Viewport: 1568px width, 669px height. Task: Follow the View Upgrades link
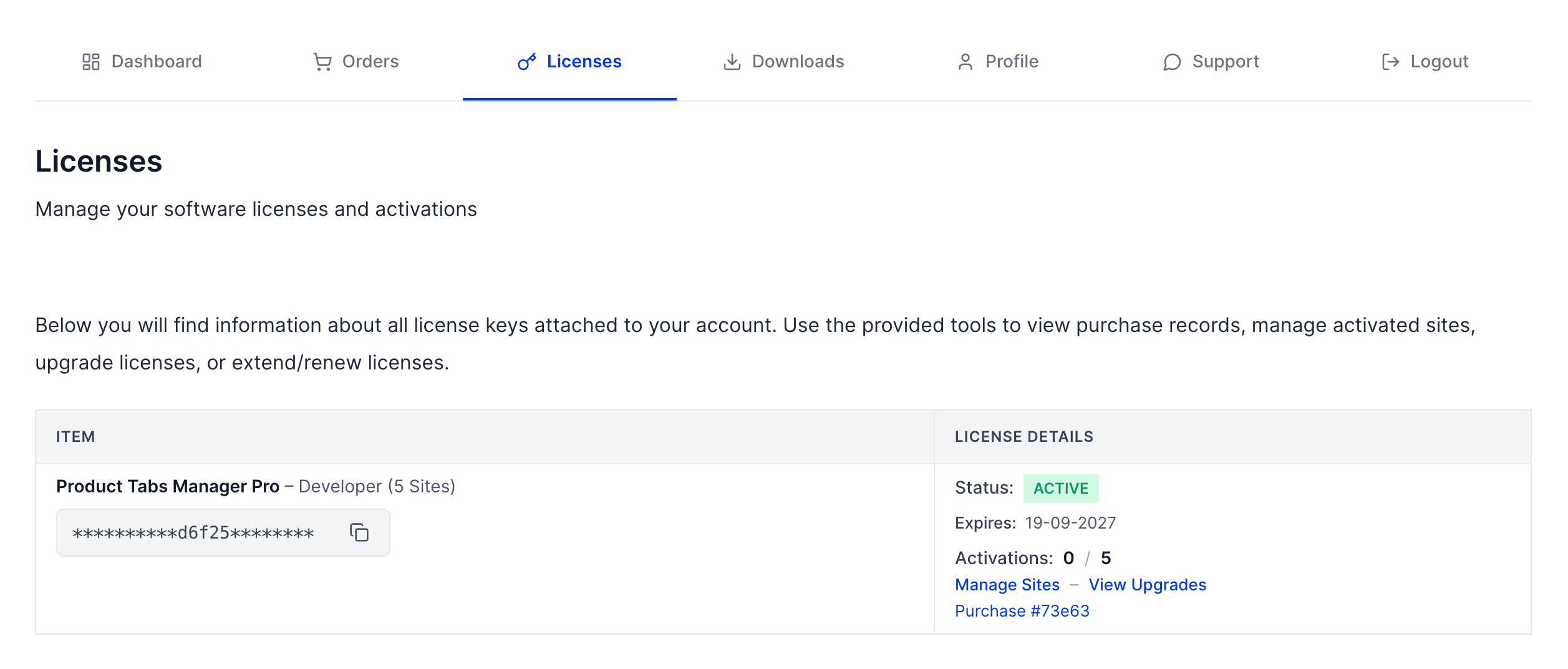point(1148,585)
